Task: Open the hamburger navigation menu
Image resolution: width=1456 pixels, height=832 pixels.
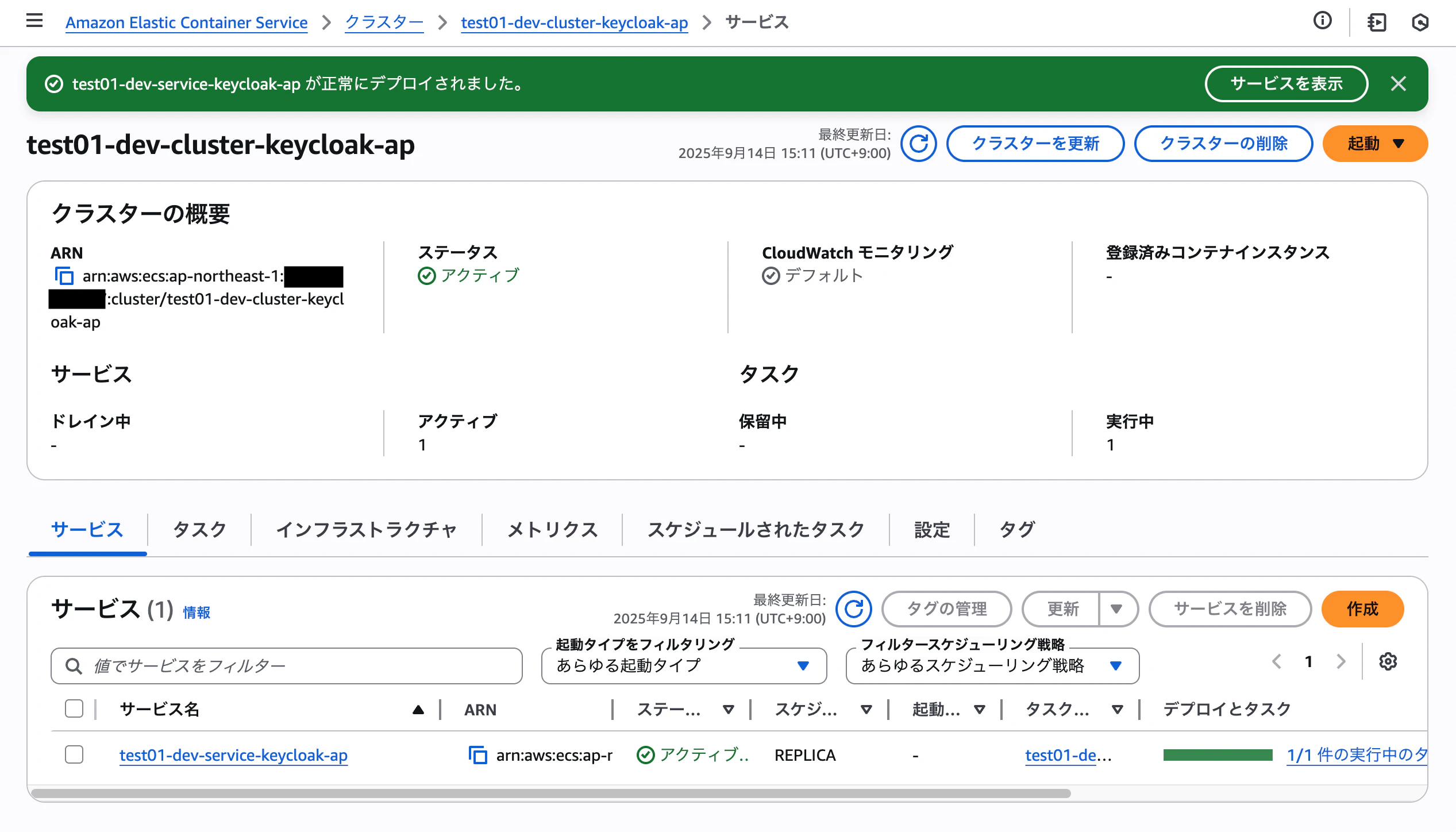Action: click(x=34, y=21)
